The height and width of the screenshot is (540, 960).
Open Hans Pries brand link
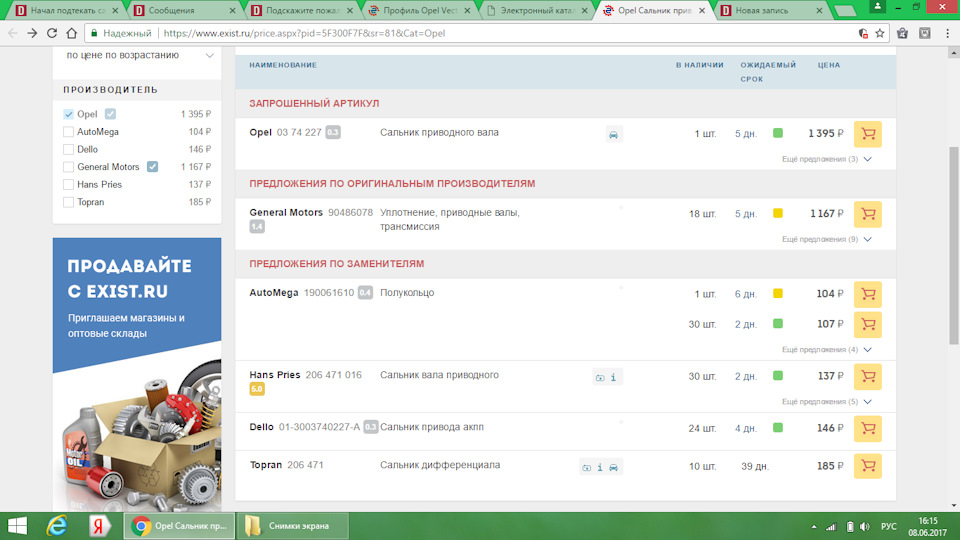point(275,375)
